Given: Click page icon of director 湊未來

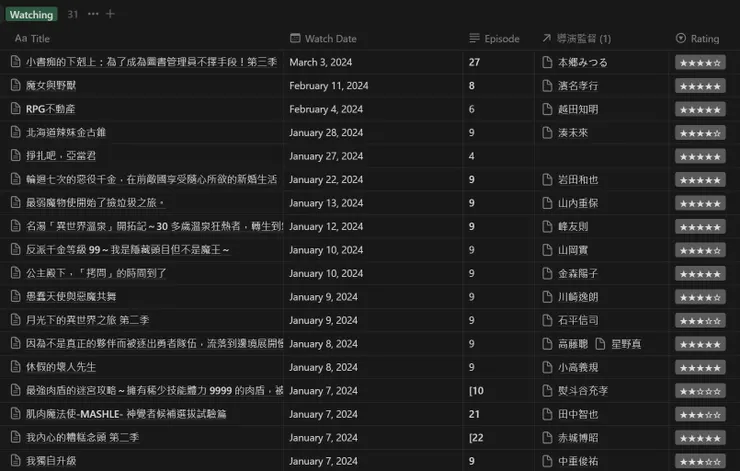Looking at the screenshot, I should tap(547, 133).
